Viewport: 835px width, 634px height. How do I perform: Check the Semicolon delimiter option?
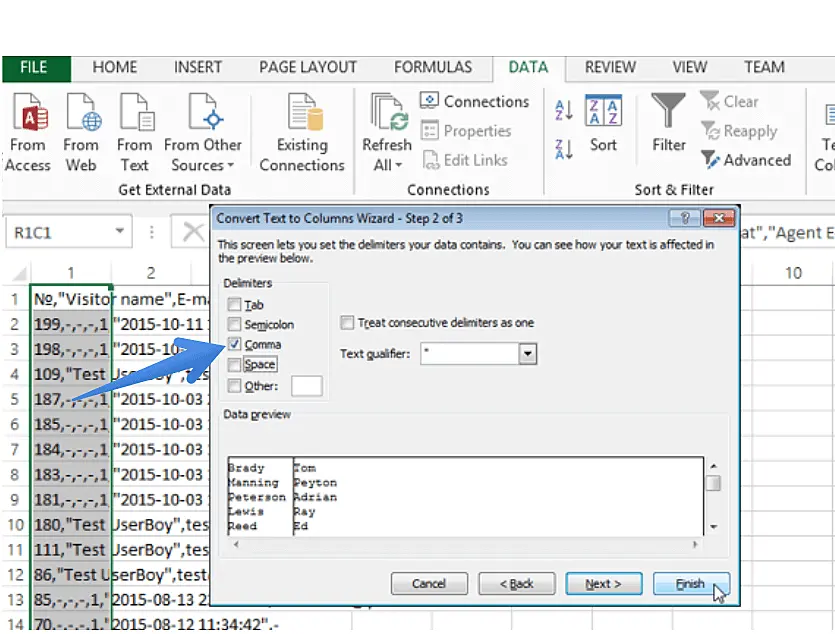[234, 325]
